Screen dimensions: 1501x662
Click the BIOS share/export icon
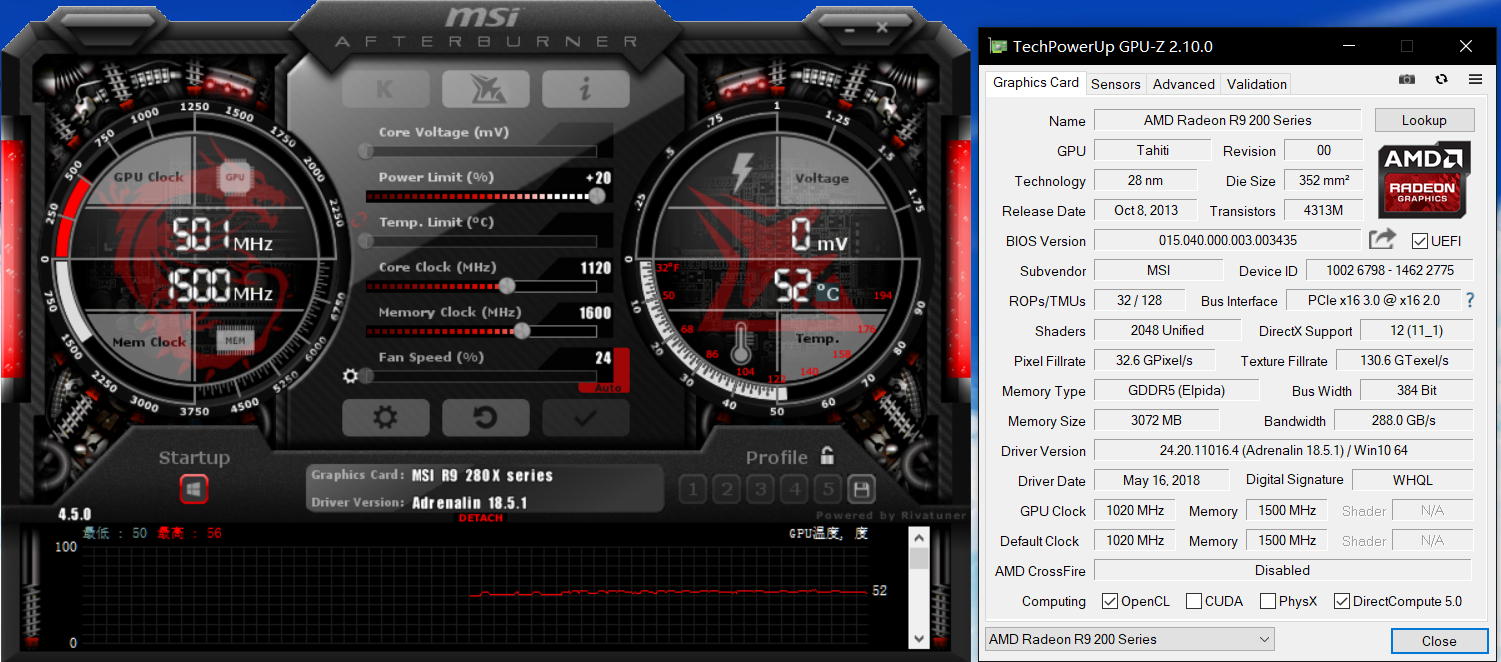pos(1382,239)
